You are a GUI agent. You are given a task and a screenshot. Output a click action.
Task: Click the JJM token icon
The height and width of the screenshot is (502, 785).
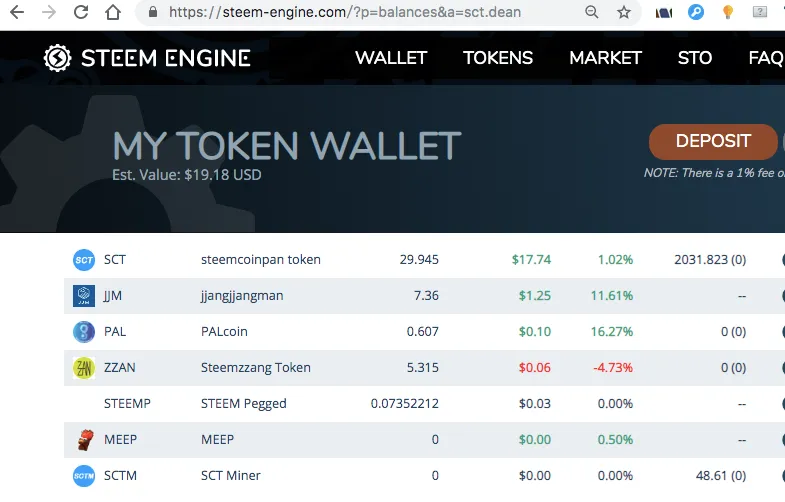tap(84, 296)
